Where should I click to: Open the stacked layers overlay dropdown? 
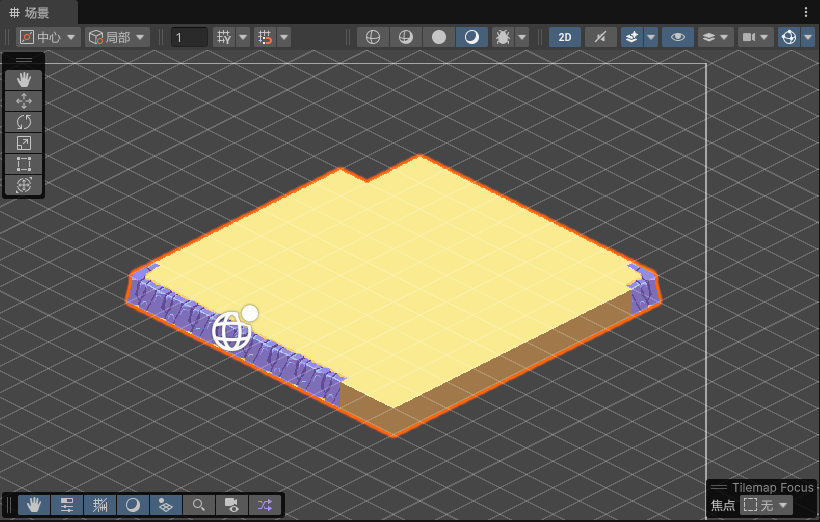[715, 37]
